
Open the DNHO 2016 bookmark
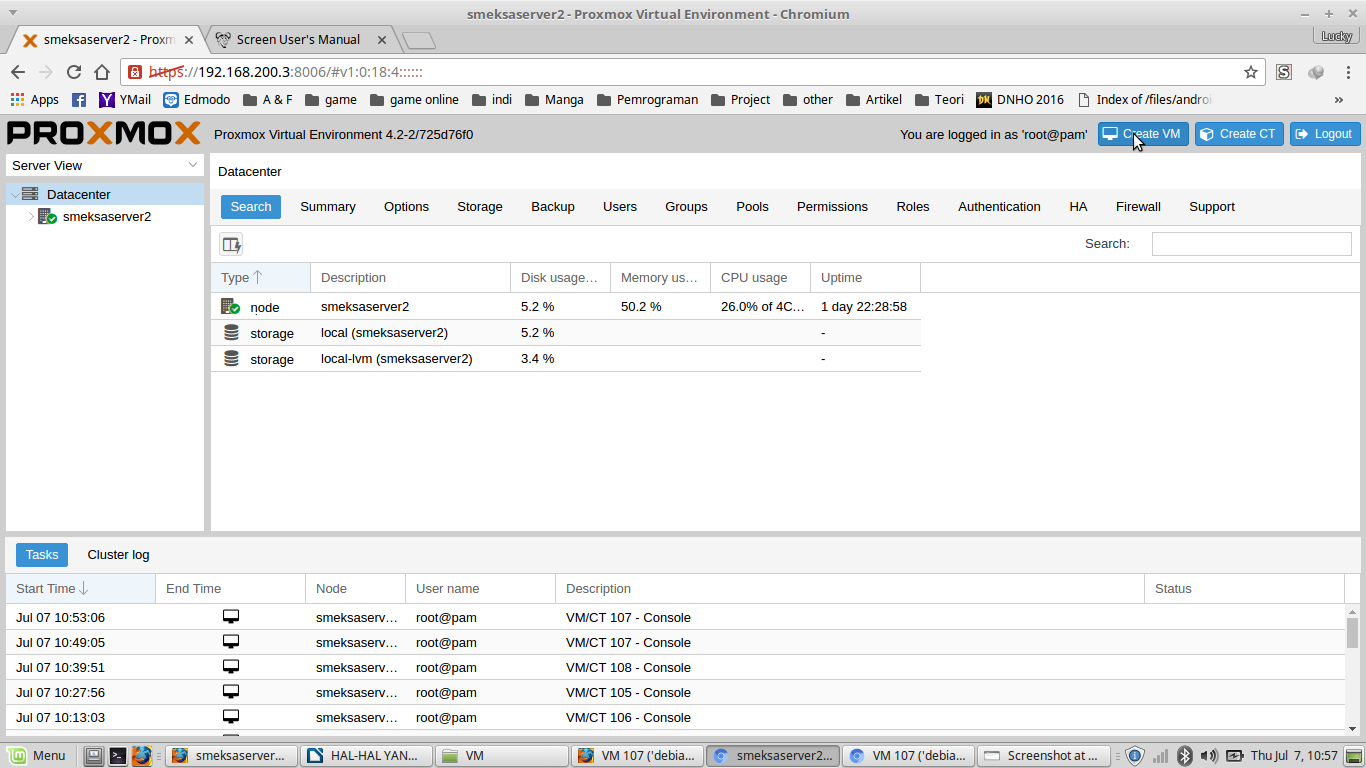pyautogui.click(x=1020, y=100)
